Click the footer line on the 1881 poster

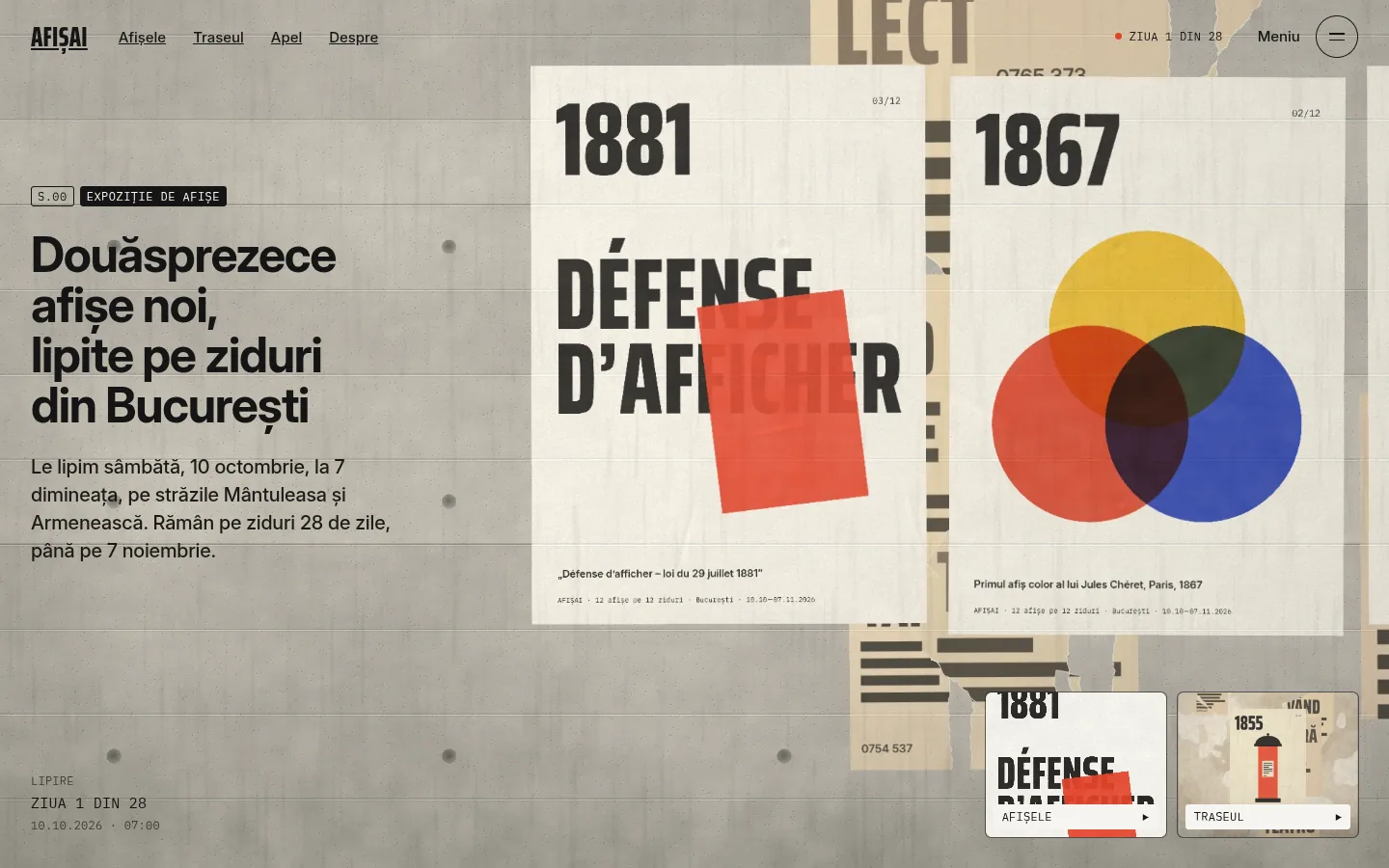pos(686,600)
